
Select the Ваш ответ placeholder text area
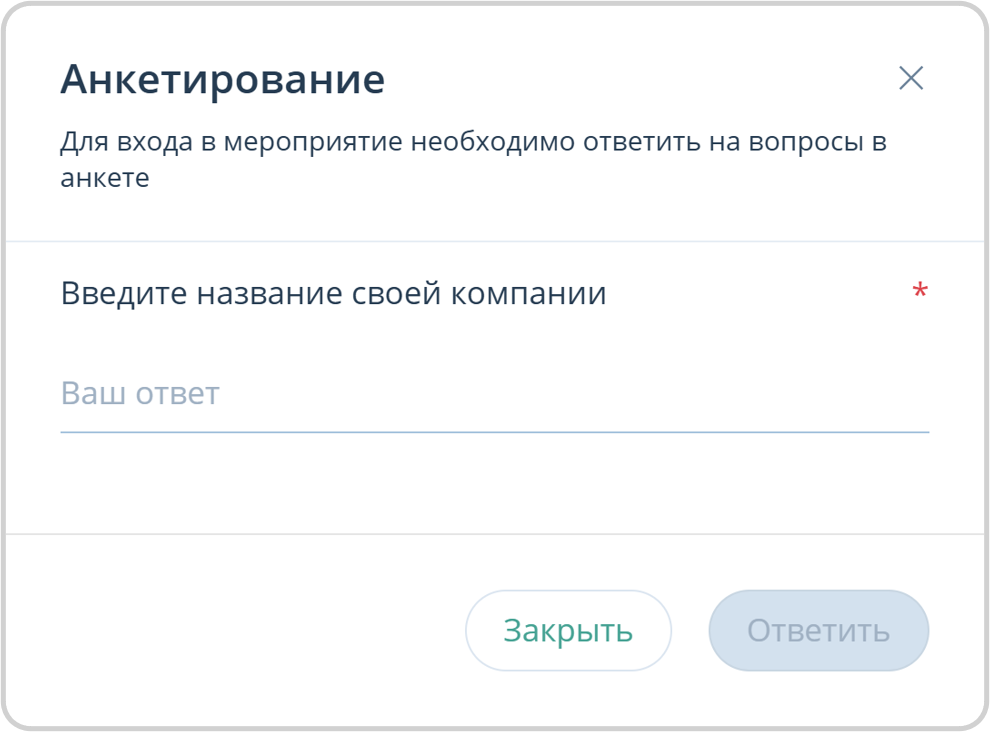140,392
